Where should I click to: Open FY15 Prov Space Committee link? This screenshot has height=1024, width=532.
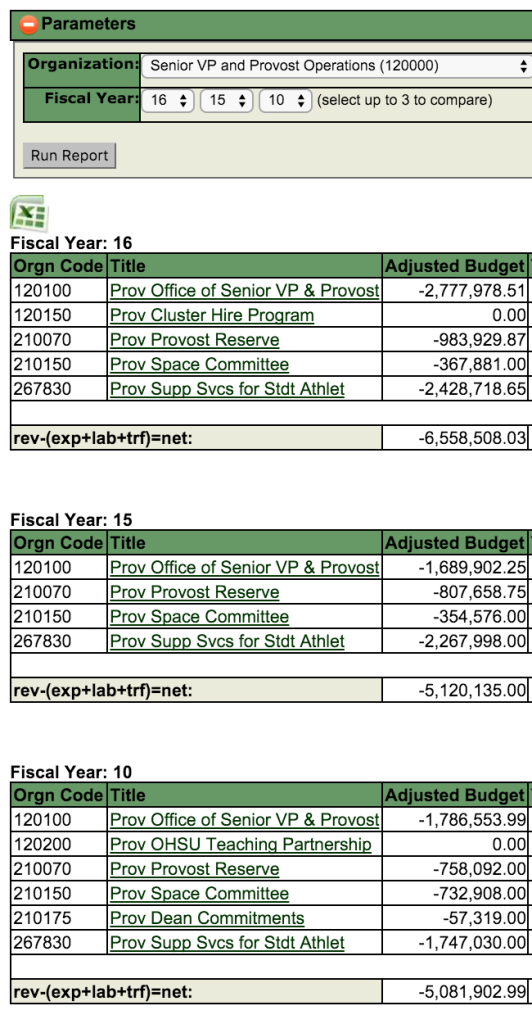(x=199, y=616)
